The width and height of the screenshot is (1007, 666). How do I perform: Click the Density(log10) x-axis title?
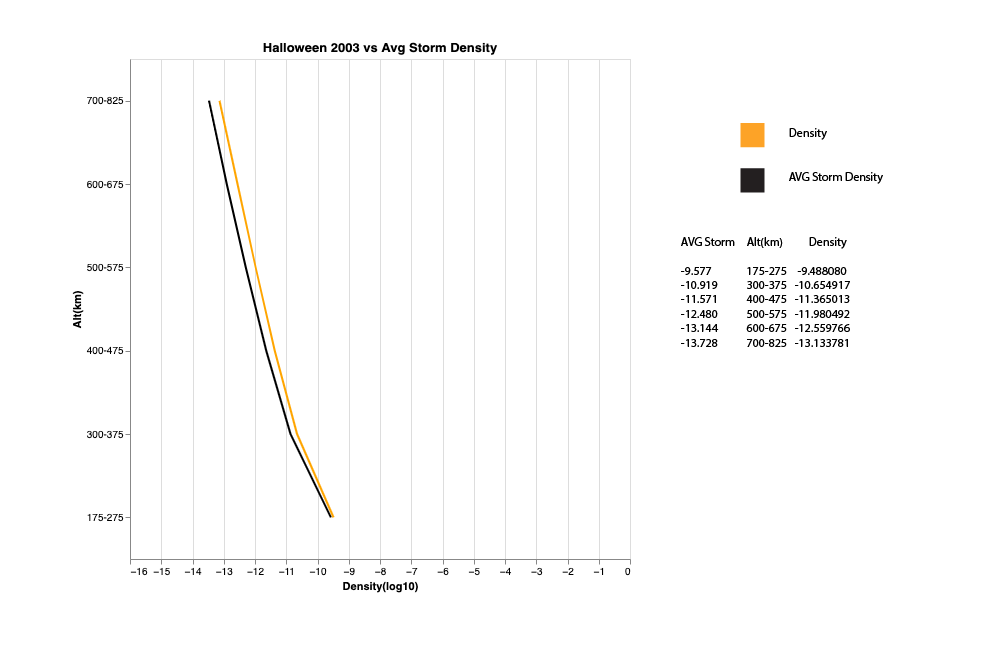coord(380,586)
